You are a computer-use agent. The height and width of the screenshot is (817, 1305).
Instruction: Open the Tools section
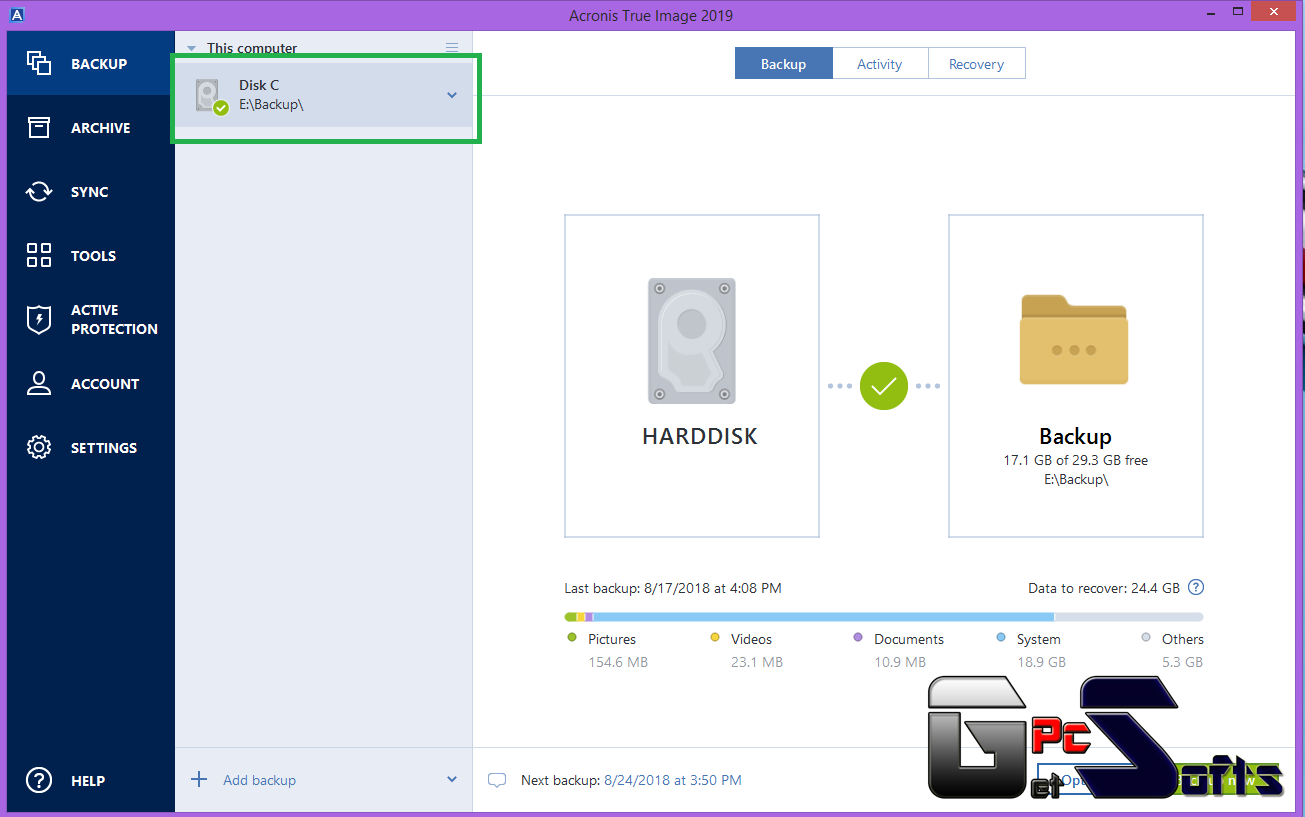(x=90, y=256)
